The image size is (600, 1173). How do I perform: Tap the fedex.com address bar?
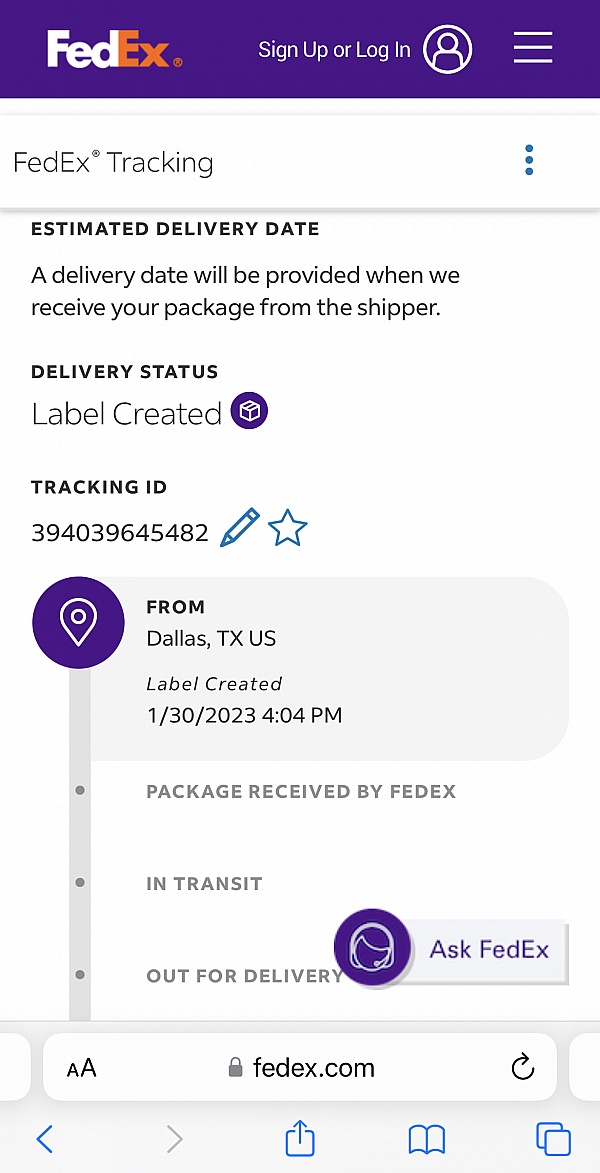(300, 1067)
